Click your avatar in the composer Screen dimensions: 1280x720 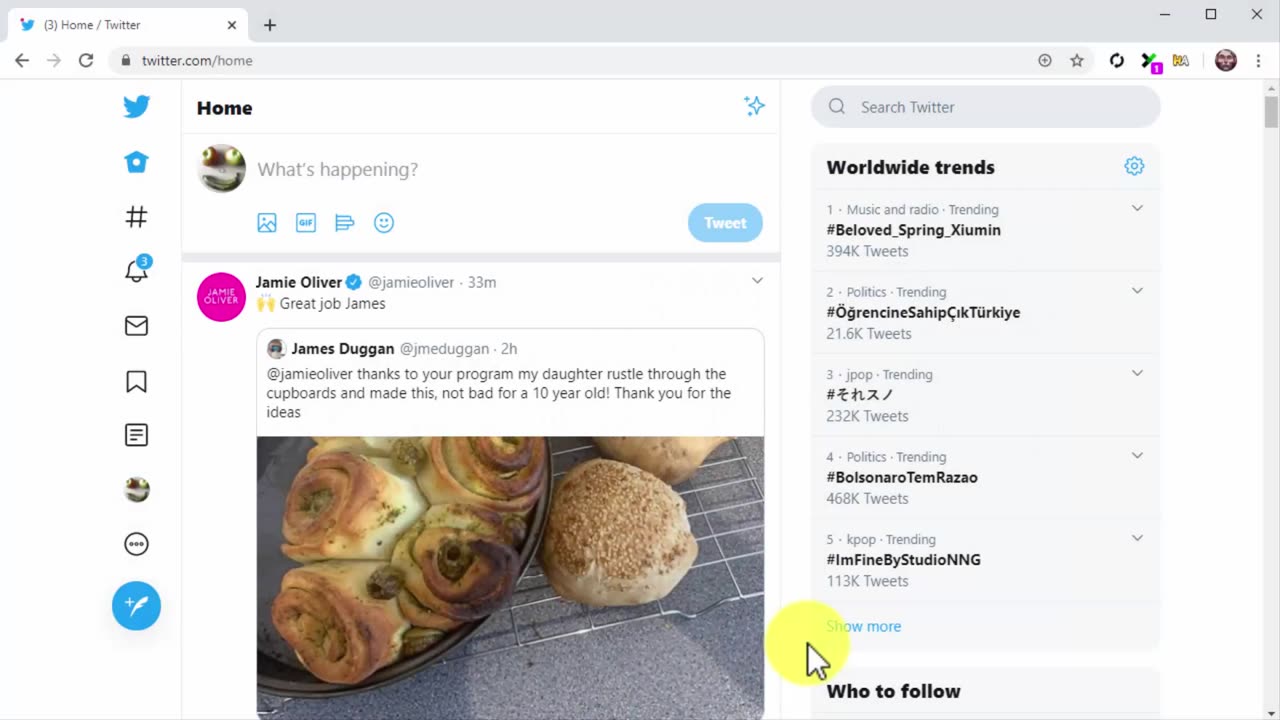click(221, 168)
